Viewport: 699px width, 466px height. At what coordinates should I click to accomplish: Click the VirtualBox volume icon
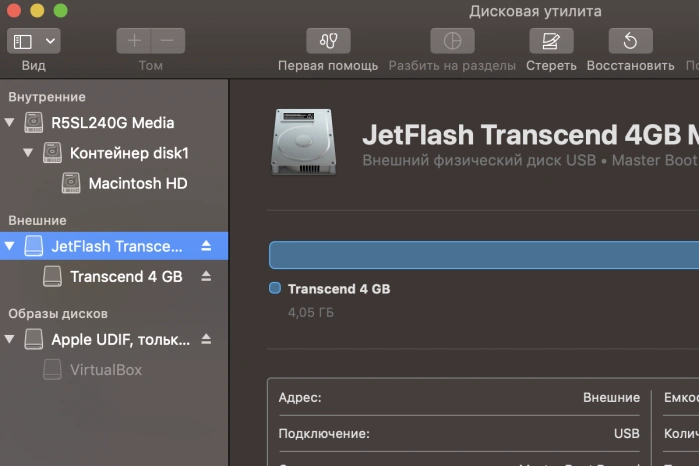[52, 370]
